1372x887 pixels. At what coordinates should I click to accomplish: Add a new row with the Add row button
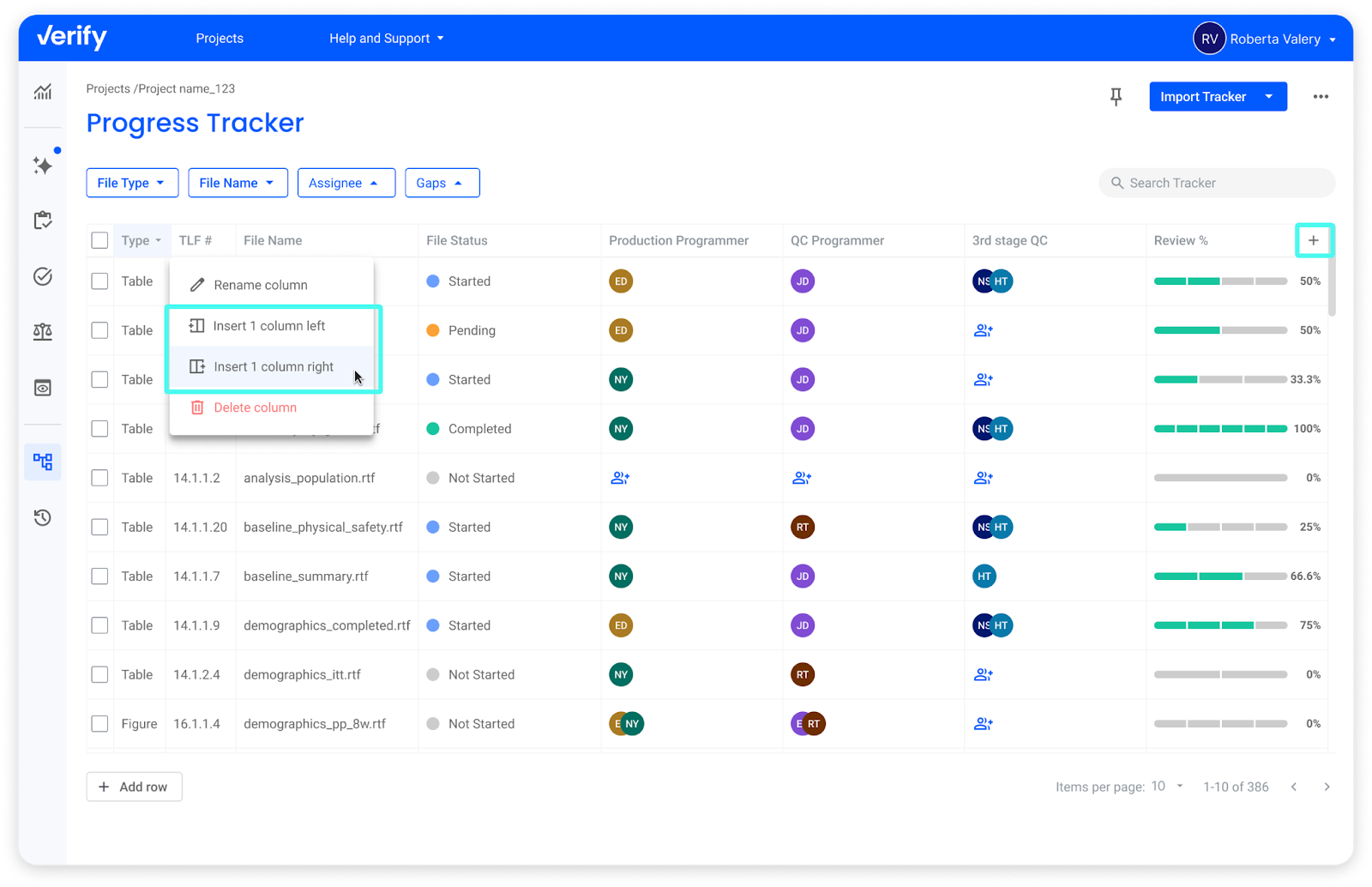click(x=134, y=786)
